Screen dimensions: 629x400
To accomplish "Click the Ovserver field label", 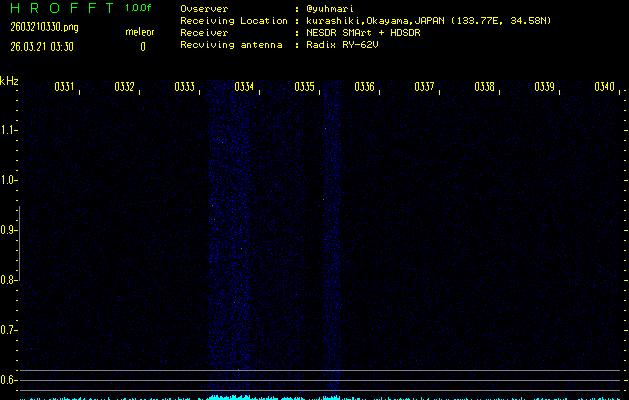I will pyautogui.click(x=204, y=9).
